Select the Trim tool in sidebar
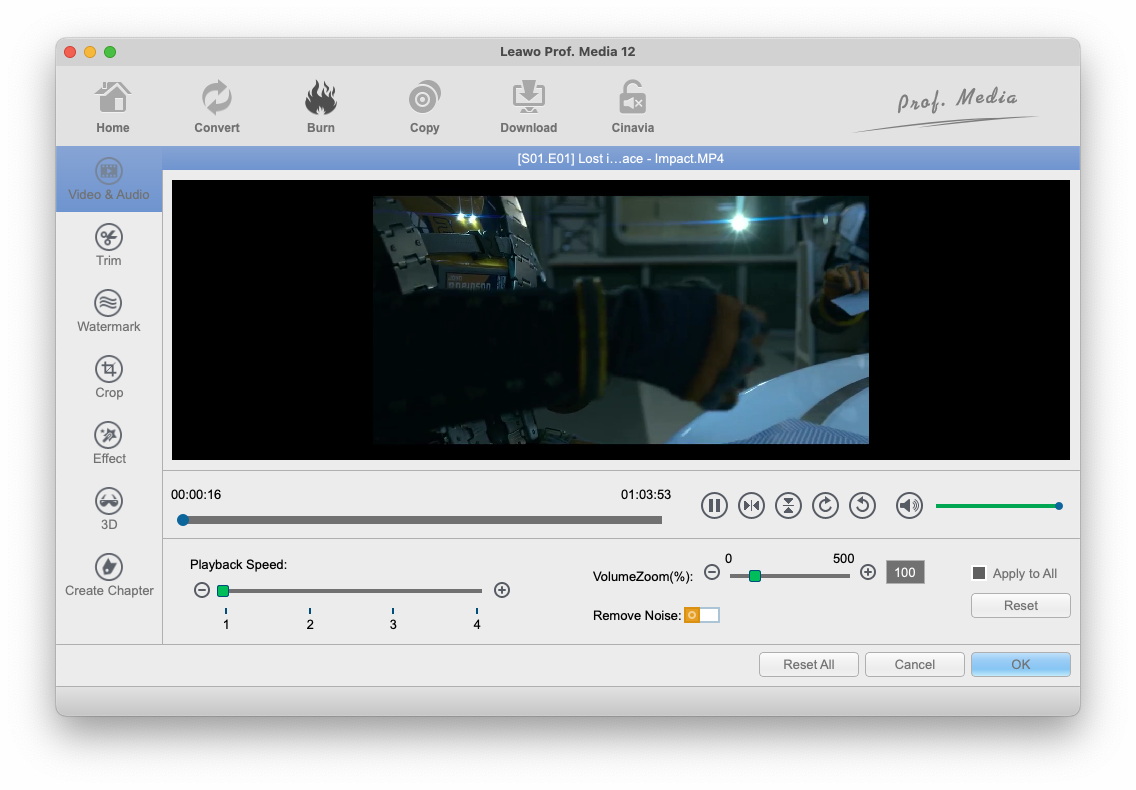Image resolution: width=1136 pixels, height=790 pixels. (109, 245)
